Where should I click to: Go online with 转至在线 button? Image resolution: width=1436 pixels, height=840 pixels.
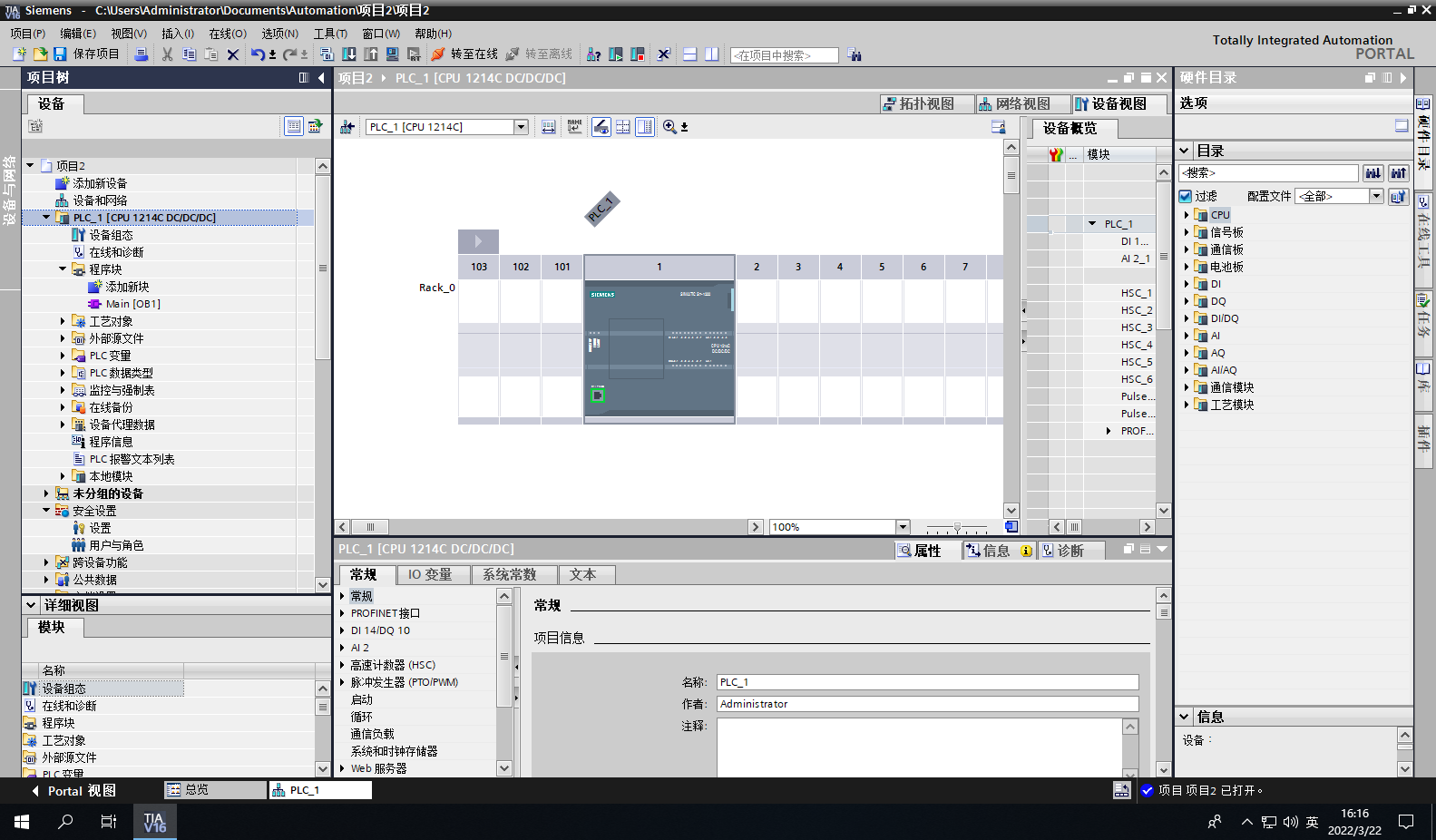coord(465,54)
